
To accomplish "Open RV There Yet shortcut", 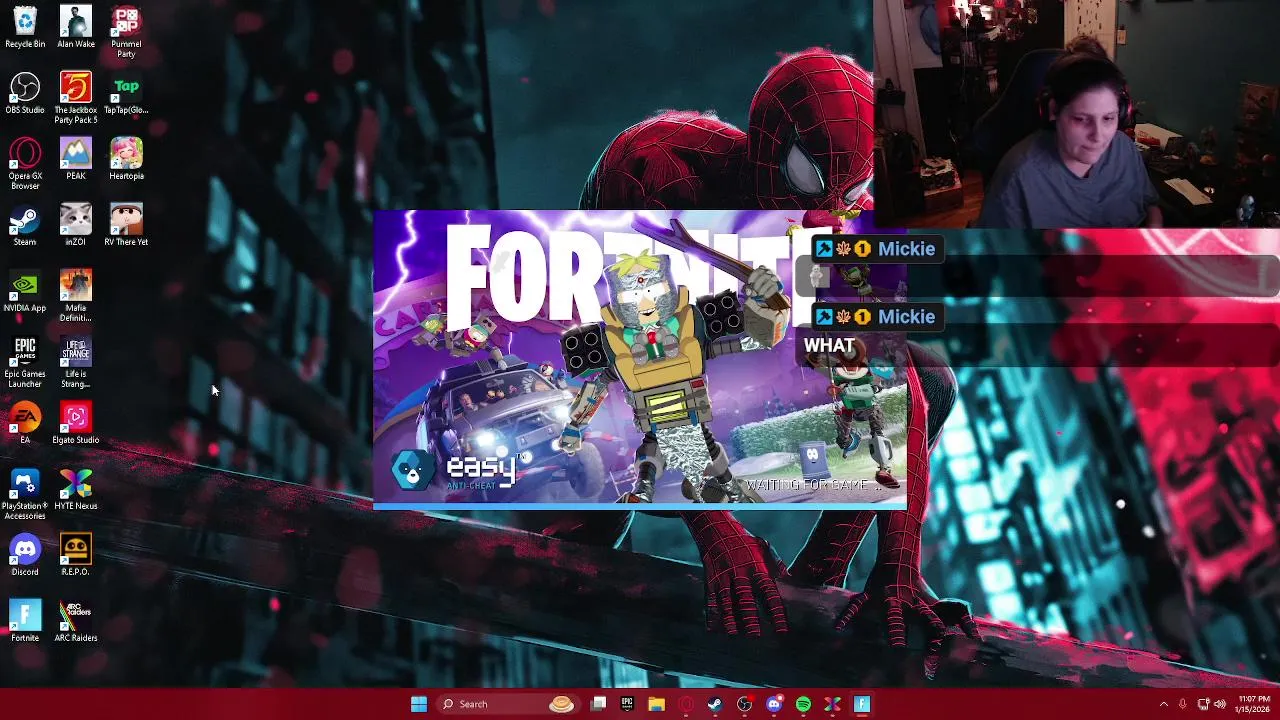I will (x=126, y=225).
